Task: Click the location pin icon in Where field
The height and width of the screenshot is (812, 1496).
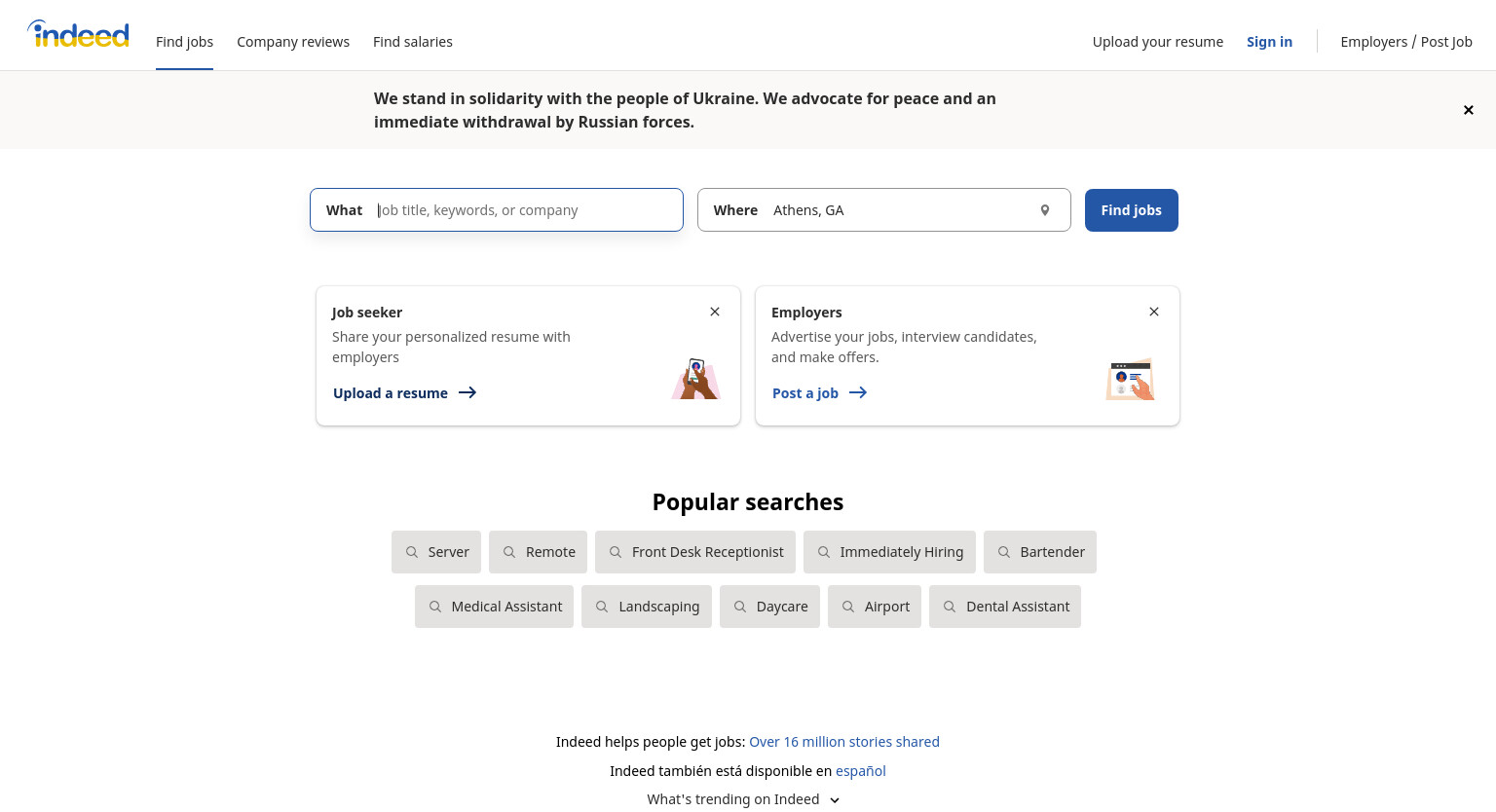Action: (1045, 210)
